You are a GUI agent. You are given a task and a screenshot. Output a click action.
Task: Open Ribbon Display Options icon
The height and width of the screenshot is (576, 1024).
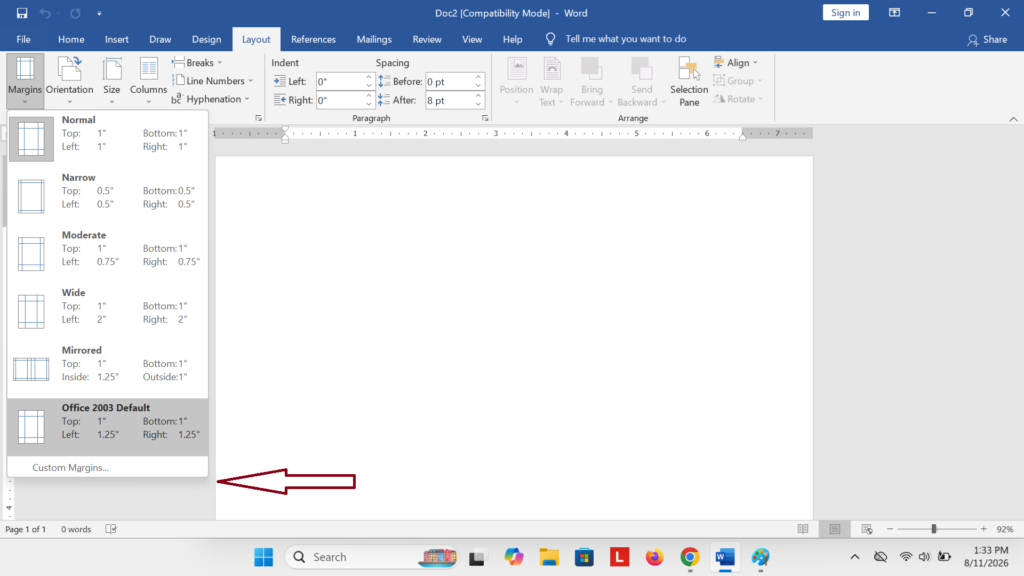894,13
